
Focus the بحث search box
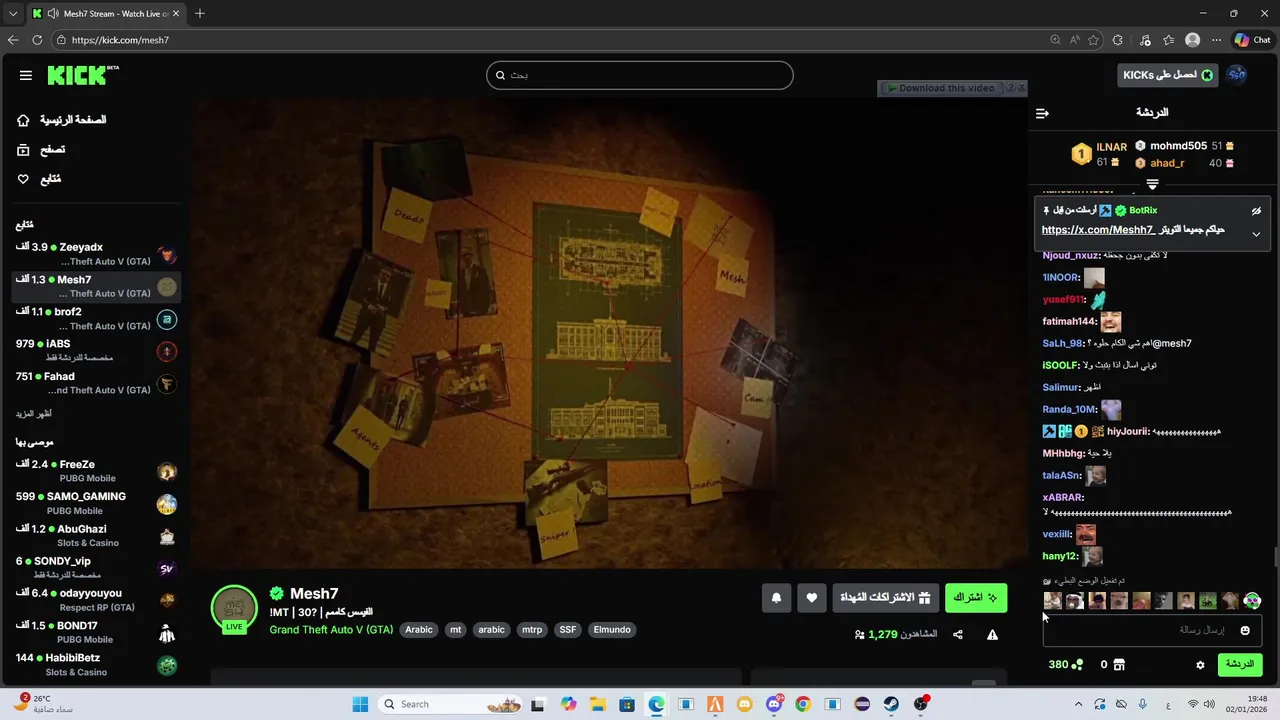pos(640,75)
